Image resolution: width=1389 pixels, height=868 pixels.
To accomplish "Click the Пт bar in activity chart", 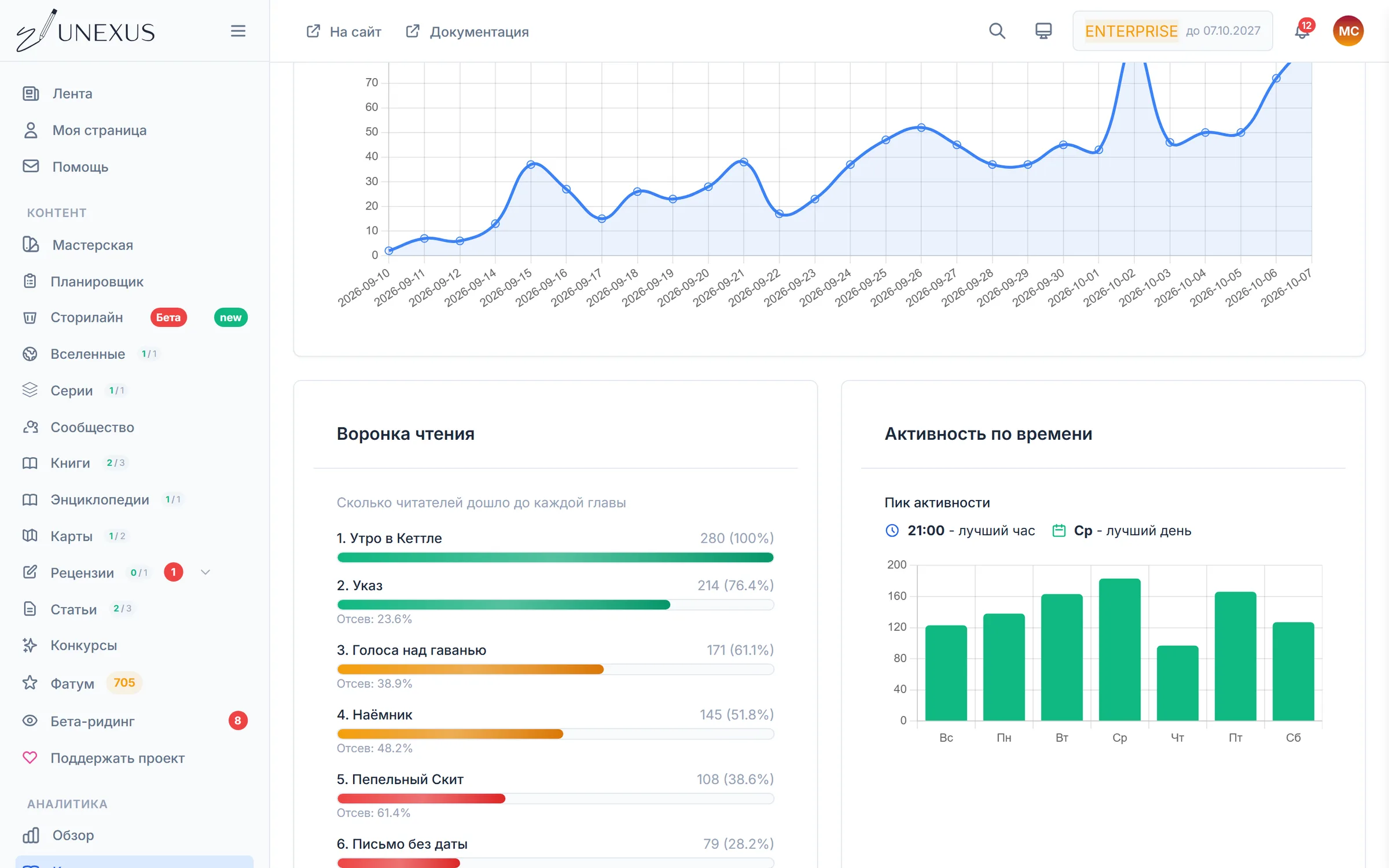I will [x=1235, y=656].
